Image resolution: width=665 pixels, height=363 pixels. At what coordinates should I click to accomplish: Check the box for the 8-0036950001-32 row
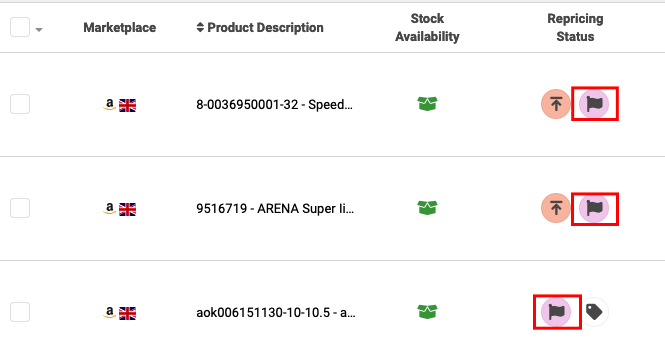[20, 104]
